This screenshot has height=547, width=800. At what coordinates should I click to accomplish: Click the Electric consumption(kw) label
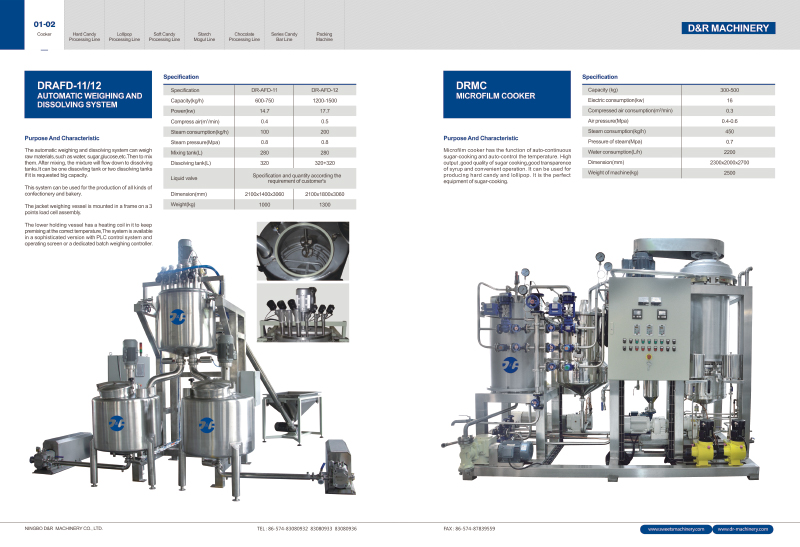pos(616,100)
